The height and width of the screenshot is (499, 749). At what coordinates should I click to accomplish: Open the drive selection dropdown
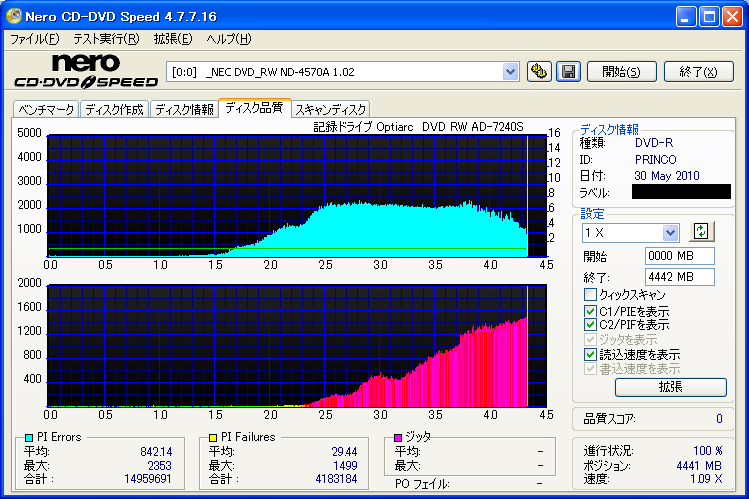[x=510, y=72]
